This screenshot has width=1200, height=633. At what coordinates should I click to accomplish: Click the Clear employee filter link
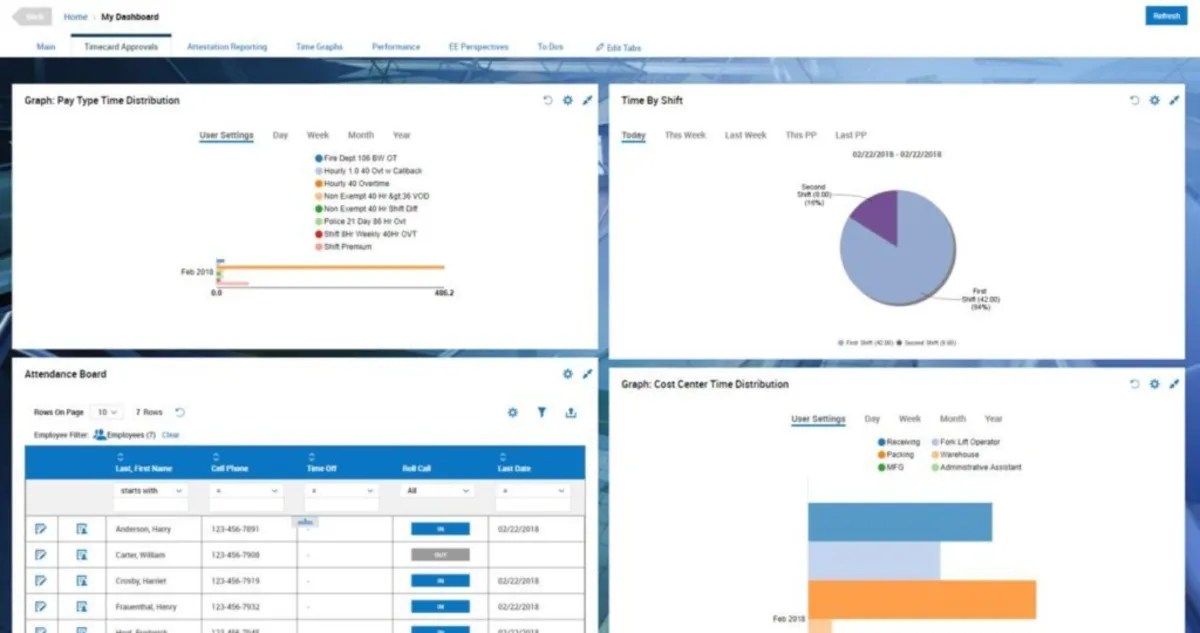(x=171, y=435)
